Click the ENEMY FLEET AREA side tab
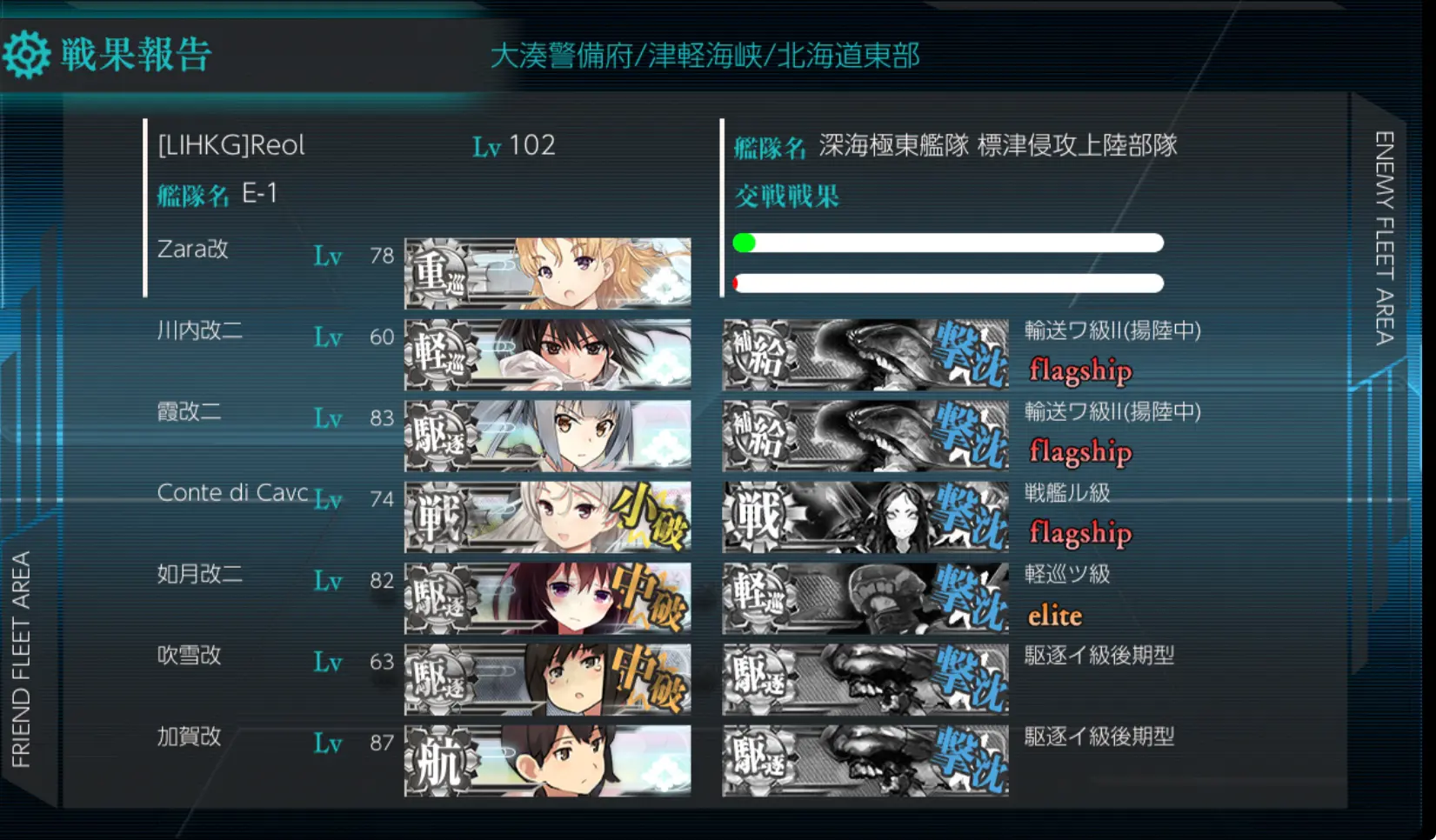 pyautogui.click(x=1384, y=237)
